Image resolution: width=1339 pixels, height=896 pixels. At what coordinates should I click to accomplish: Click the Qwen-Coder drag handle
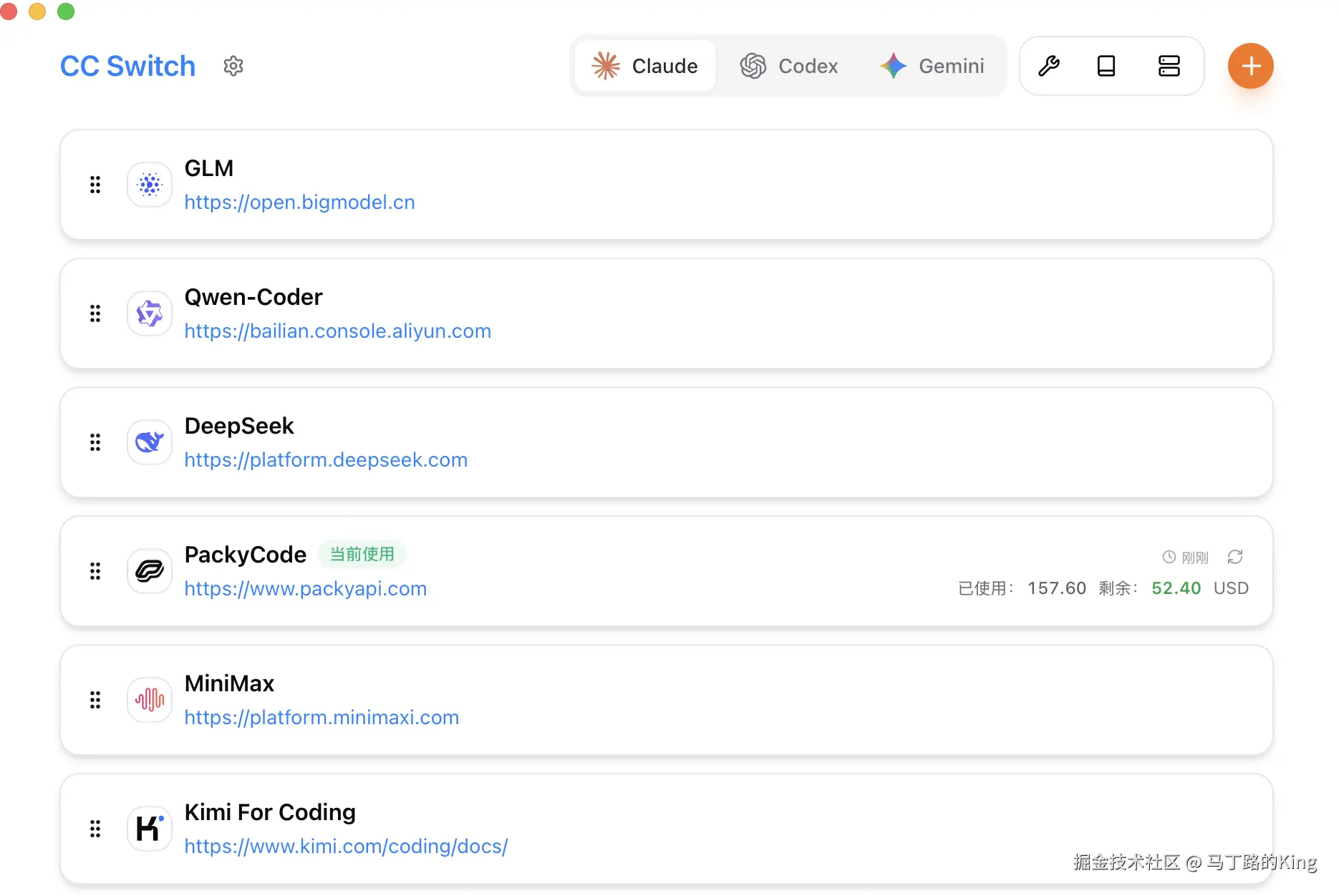pos(95,313)
